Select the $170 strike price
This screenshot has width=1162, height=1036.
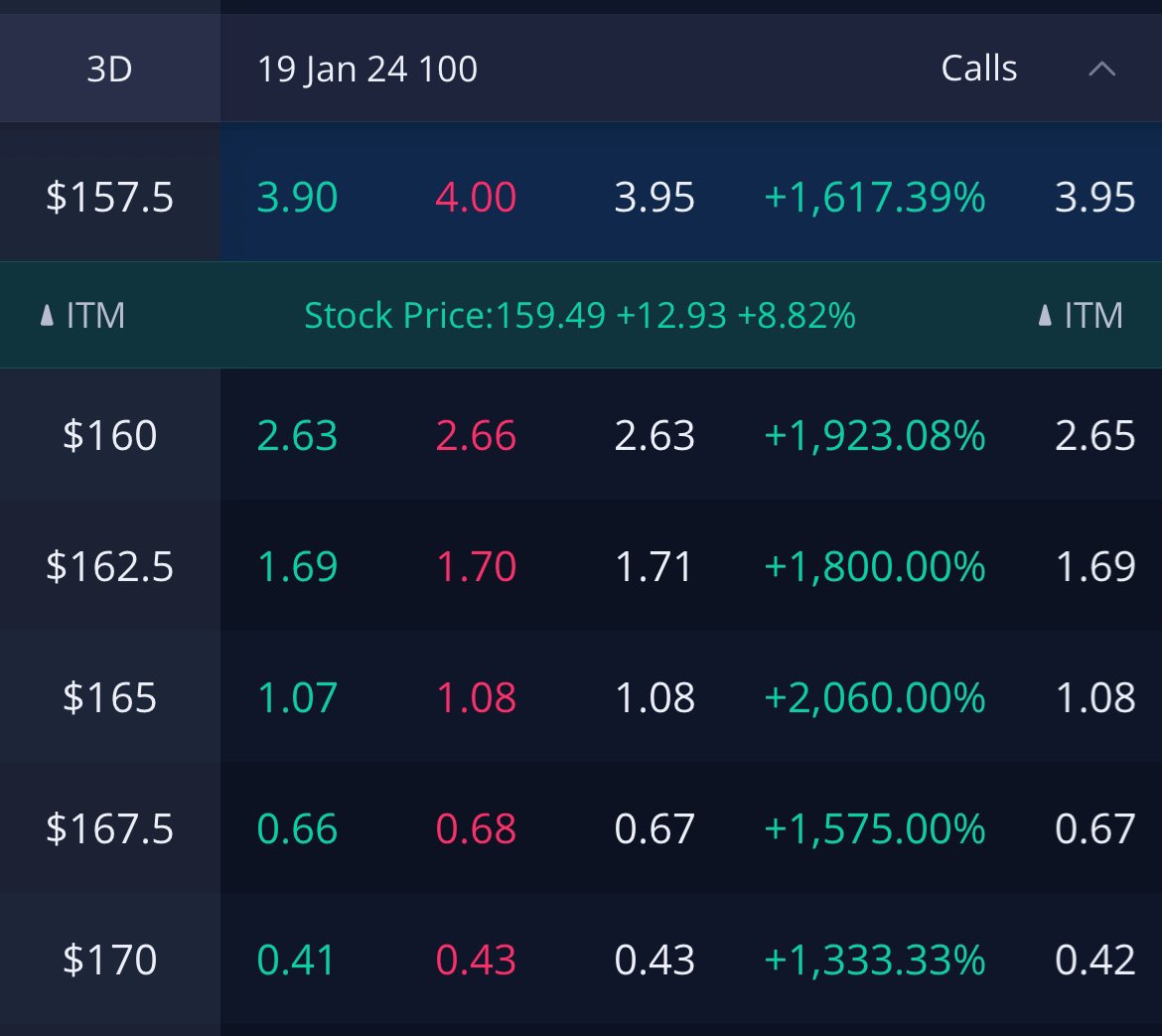tap(109, 960)
